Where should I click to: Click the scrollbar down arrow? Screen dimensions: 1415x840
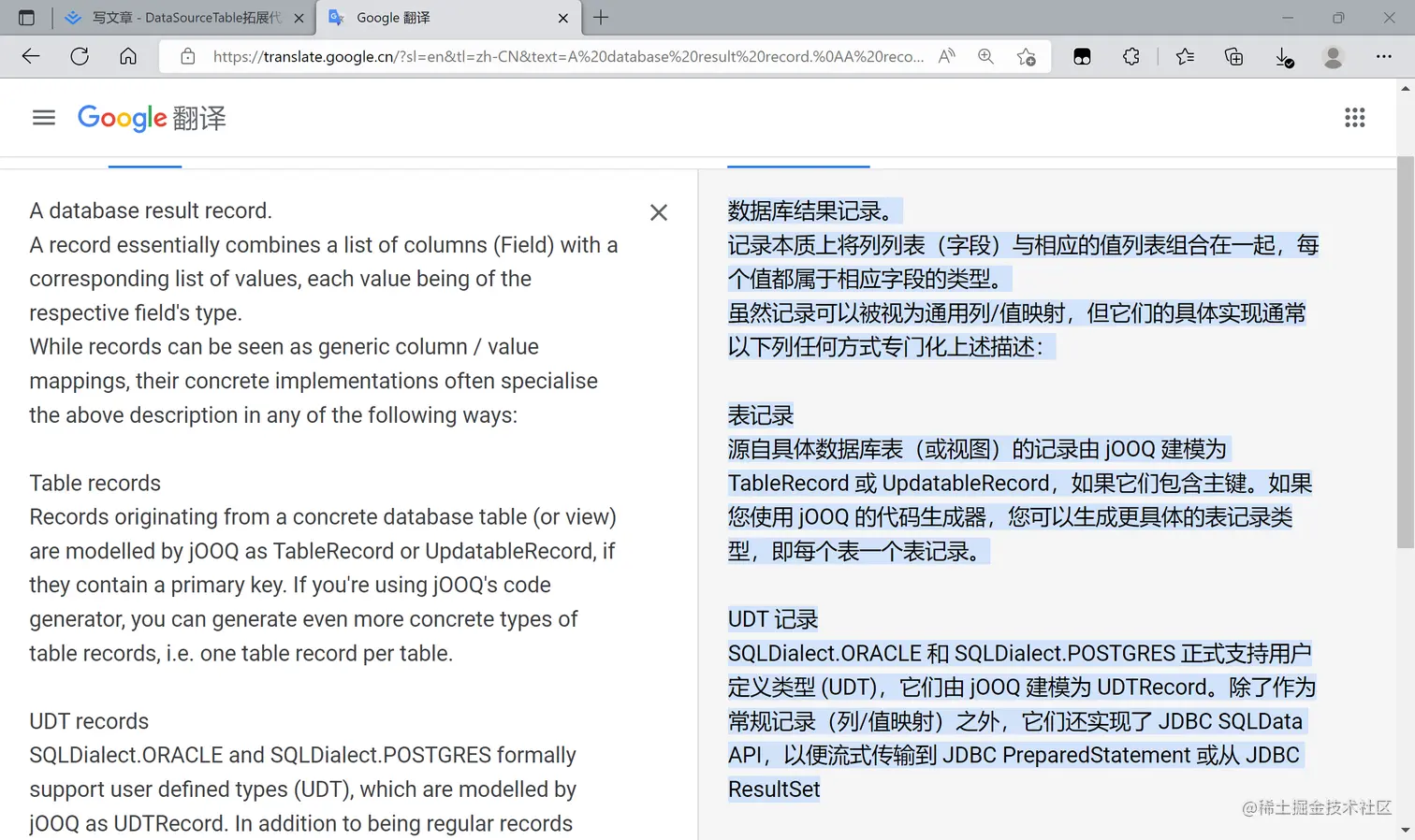tap(1406, 830)
